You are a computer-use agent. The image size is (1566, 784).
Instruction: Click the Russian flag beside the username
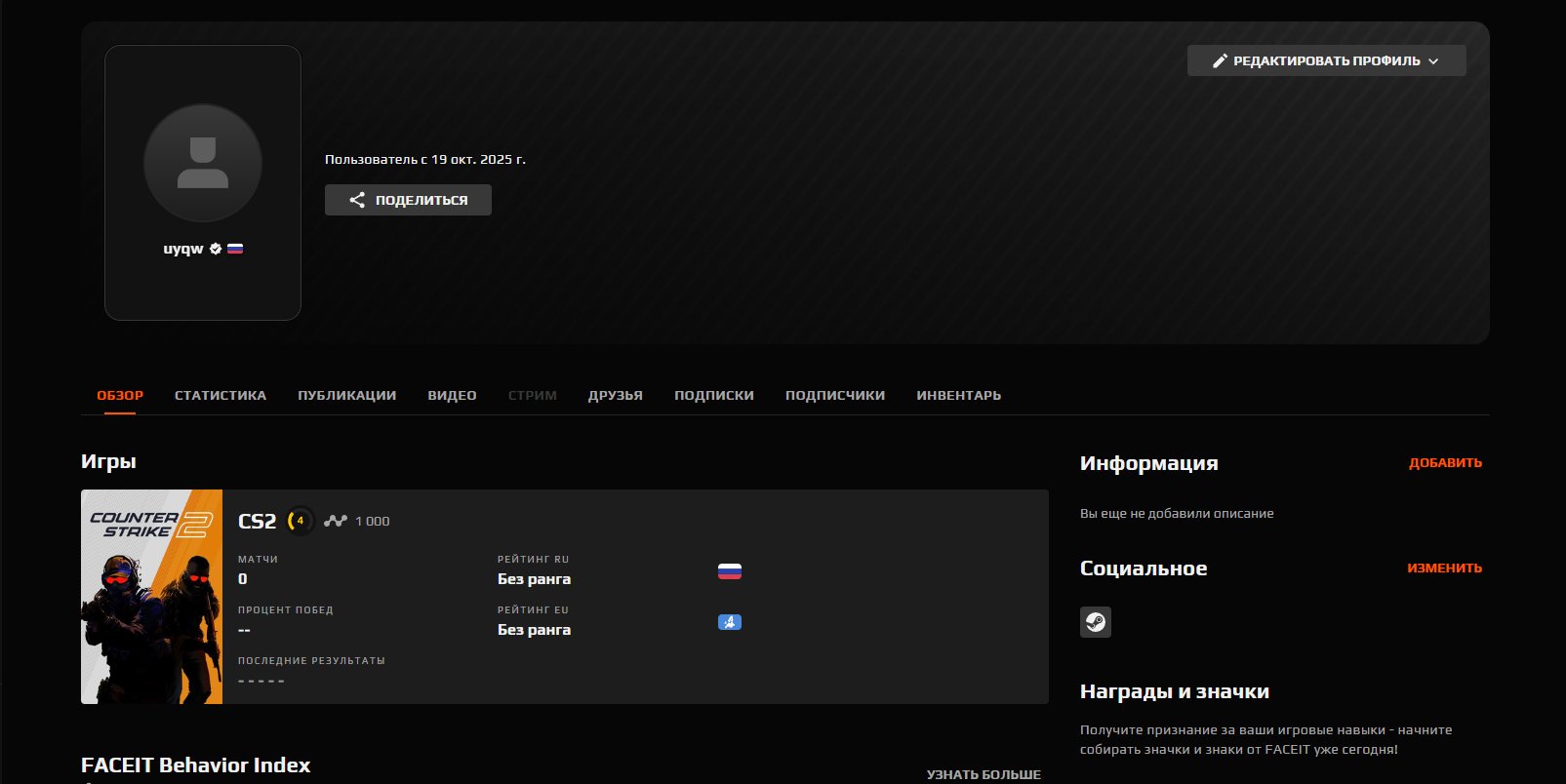click(235, 249)
